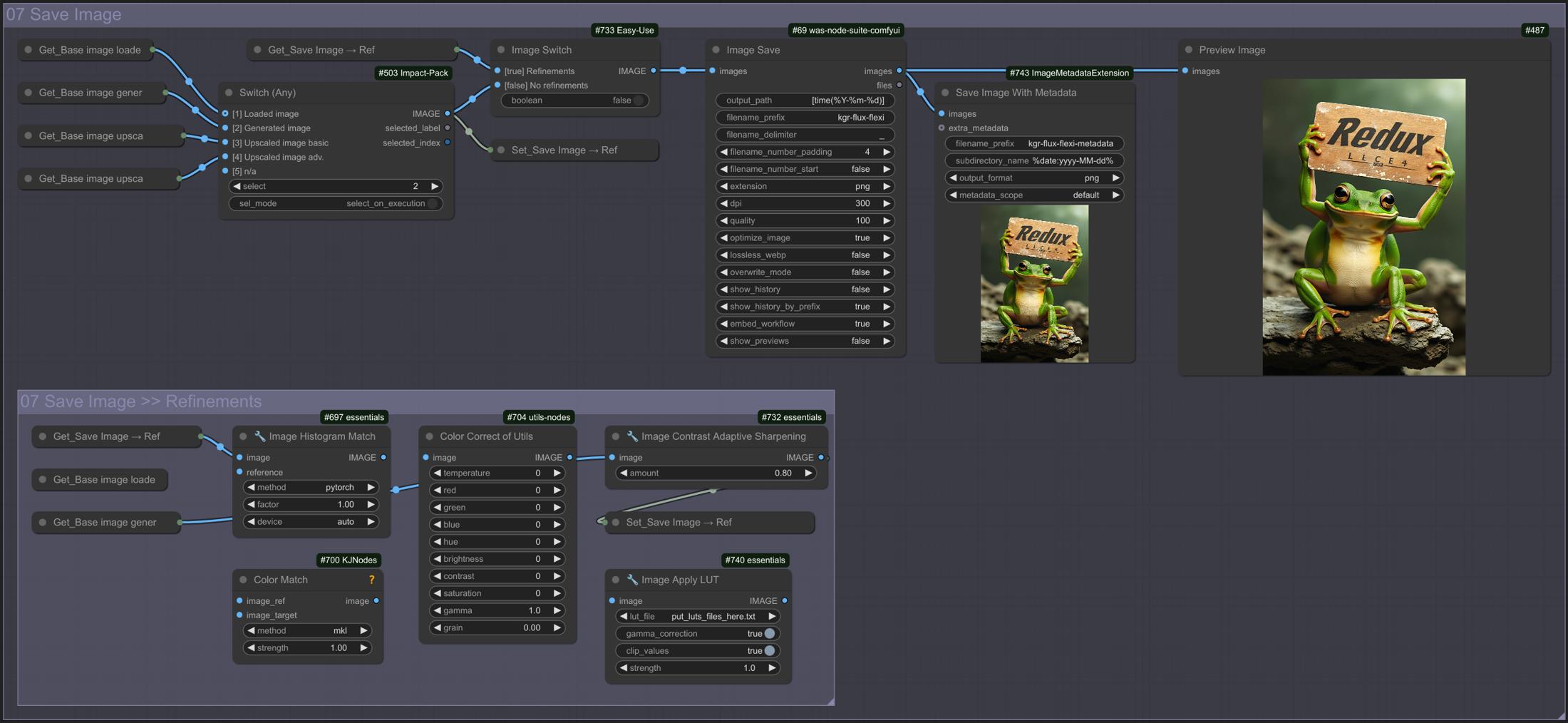Collapse the Color Match node dot

[x=243, y=580]
